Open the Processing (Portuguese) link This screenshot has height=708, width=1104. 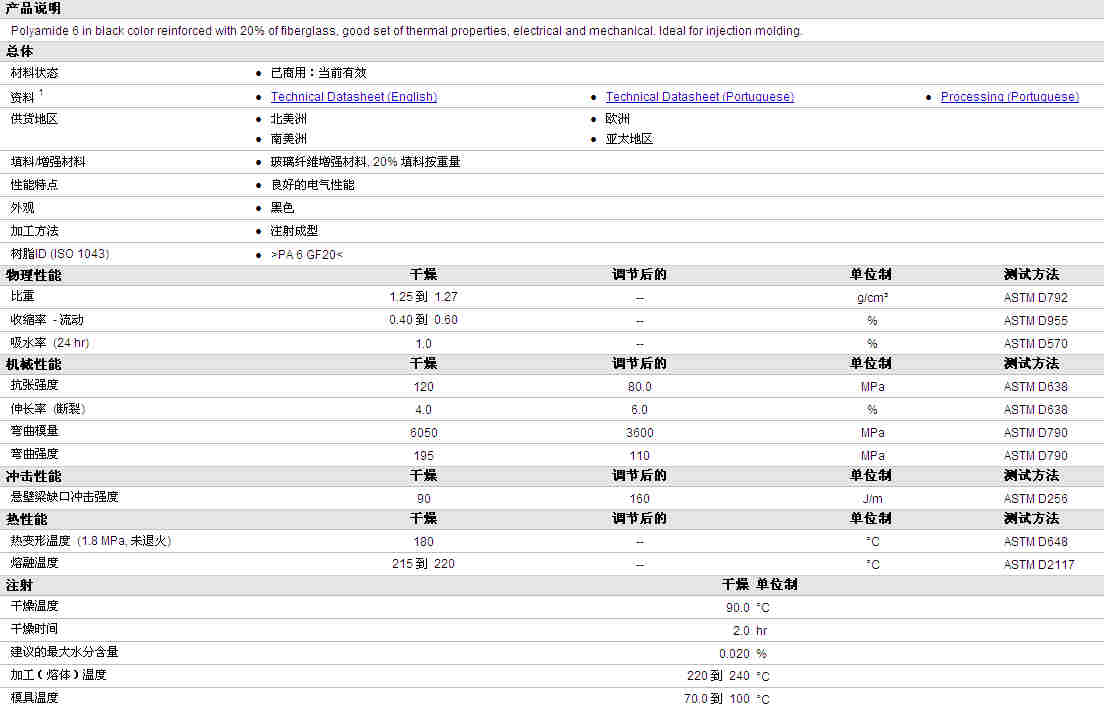[x=1009, y=97]
